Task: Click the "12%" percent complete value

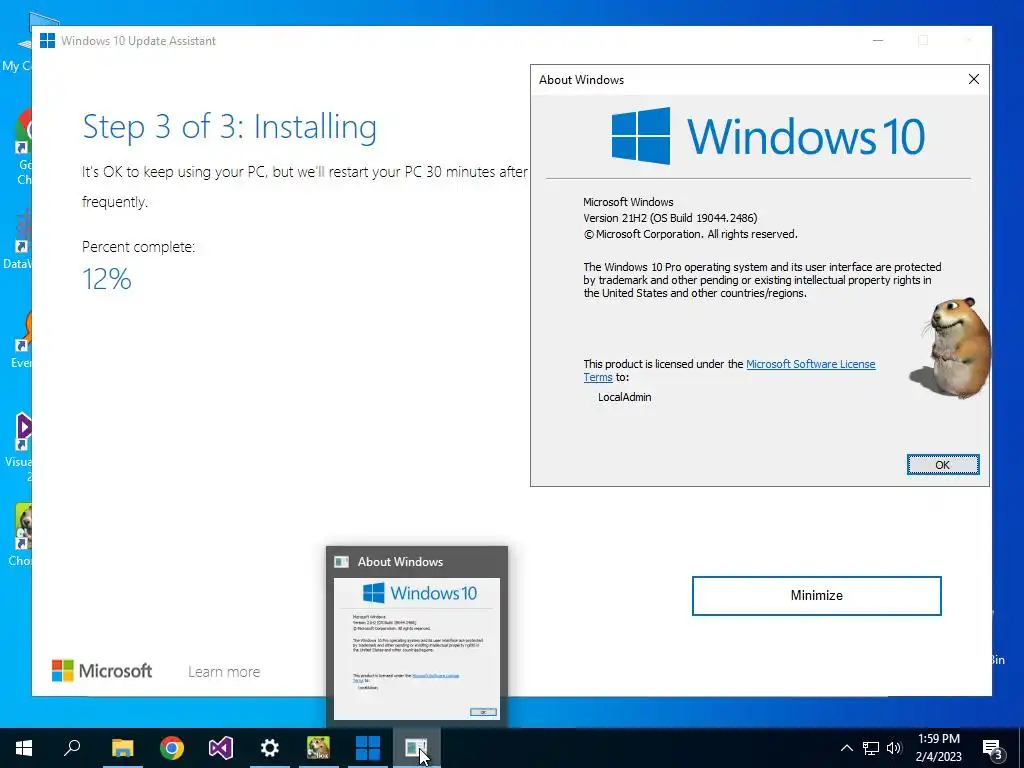Action: point(107,279)
